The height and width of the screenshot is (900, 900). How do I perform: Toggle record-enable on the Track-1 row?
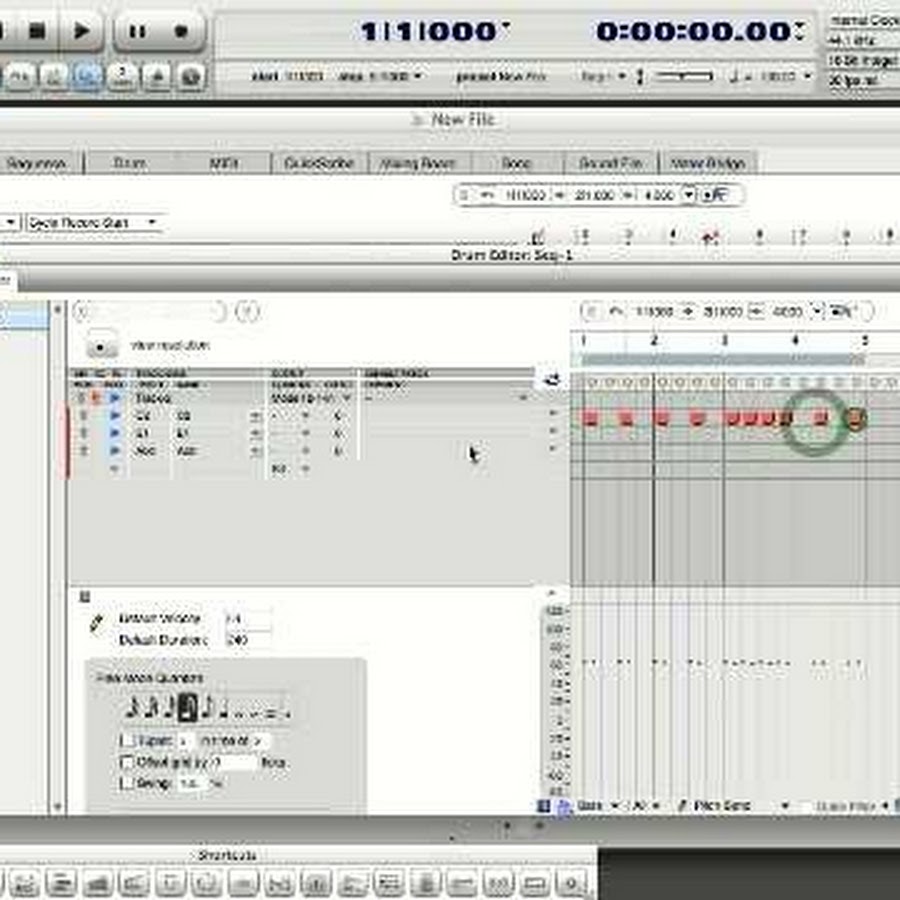pyautogui.click(x=96, y=398)
